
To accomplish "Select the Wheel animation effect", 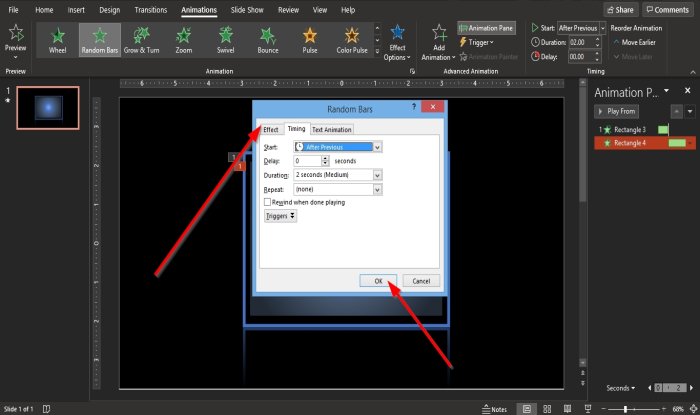I will [58, 40].
